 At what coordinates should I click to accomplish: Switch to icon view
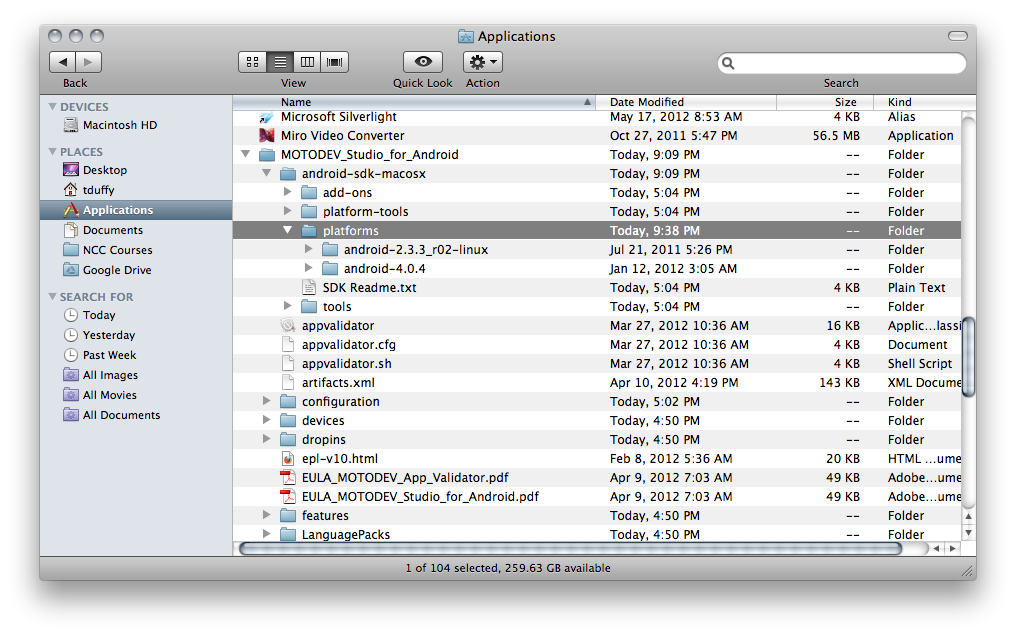(253, 62)
